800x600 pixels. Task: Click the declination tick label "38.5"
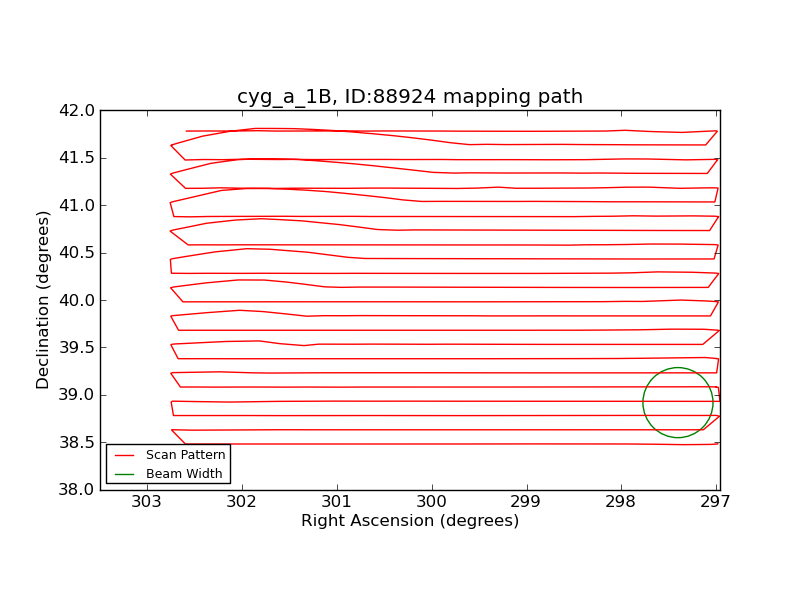(x=77, y=443)
